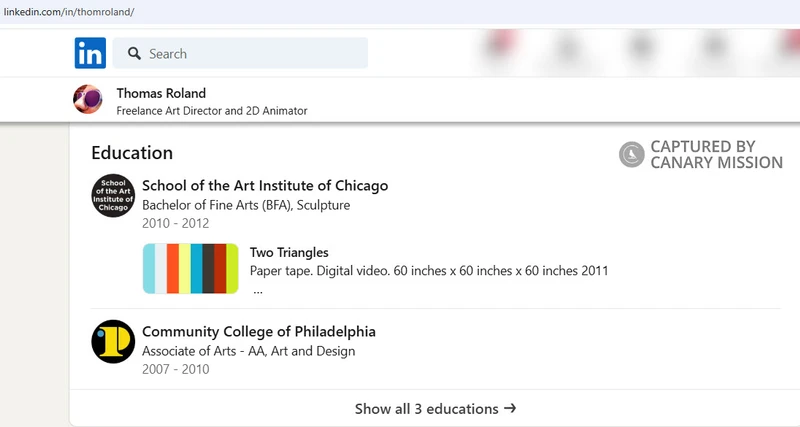Click the 2010 - 2012 date range

(176, 223)
